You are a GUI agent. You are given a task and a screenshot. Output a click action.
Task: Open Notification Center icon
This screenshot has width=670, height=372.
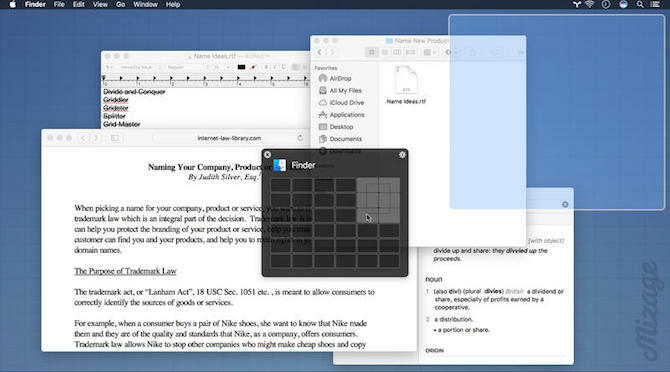click(655, 4)
